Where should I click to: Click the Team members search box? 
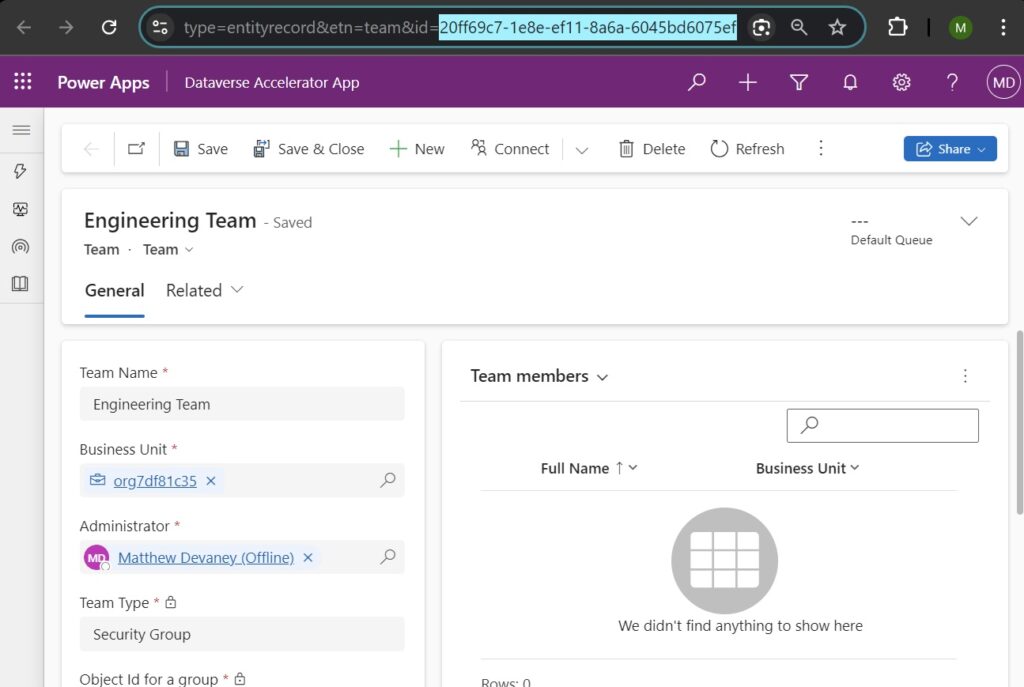[x=882, y=426]
